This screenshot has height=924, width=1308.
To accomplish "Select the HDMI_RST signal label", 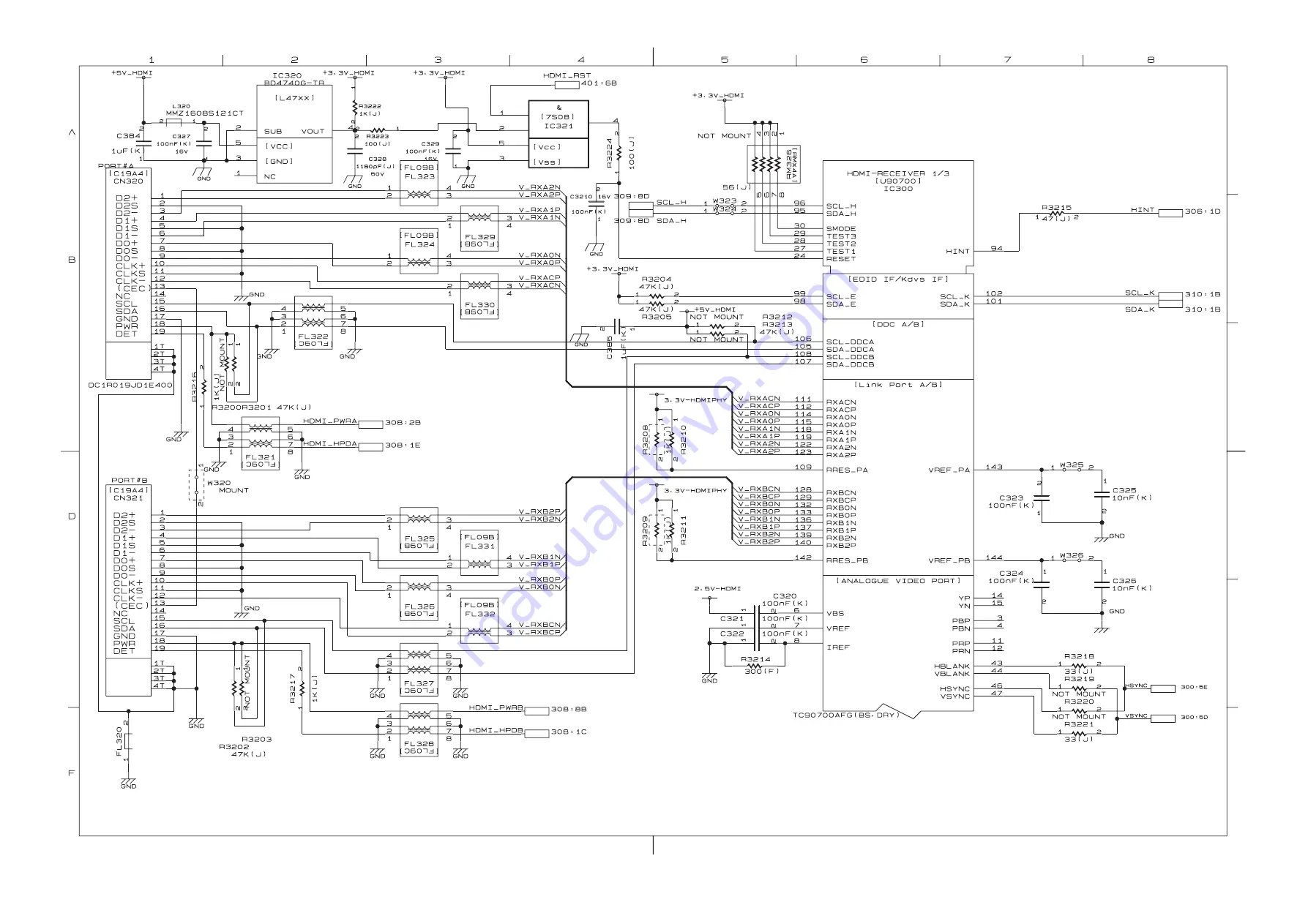I will pos(567,75).
